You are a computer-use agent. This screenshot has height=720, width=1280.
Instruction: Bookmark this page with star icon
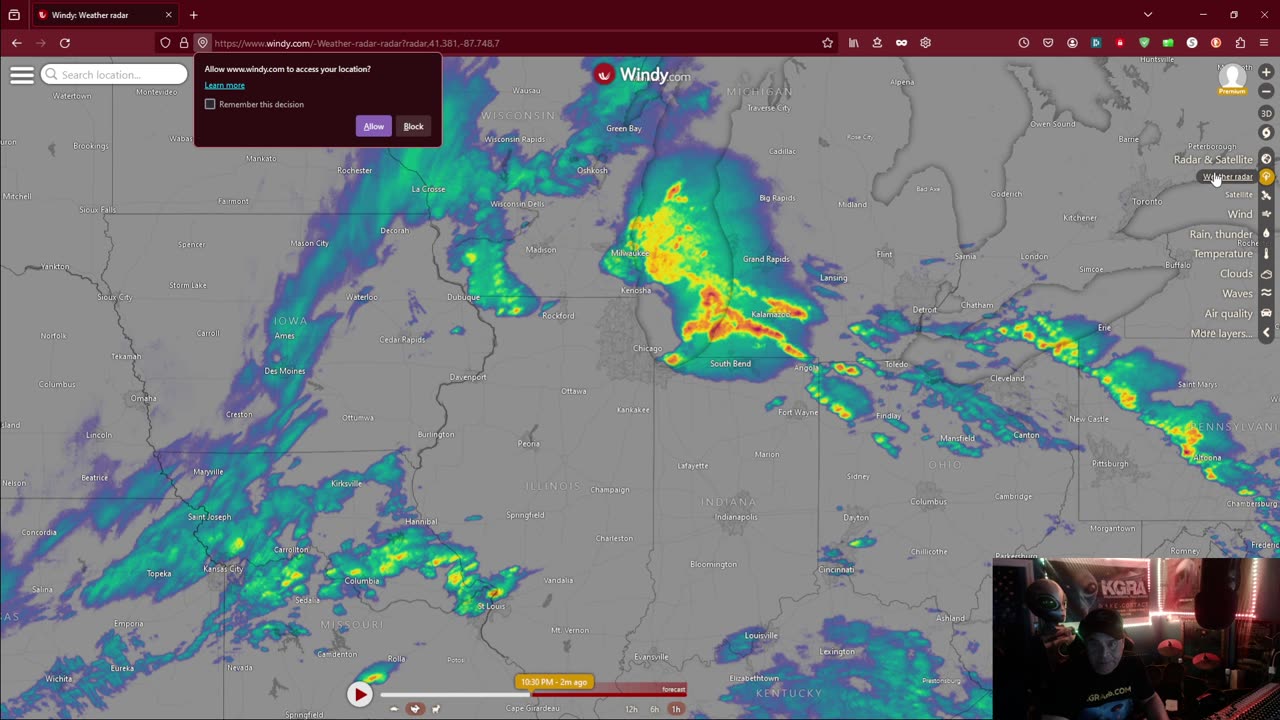coord(827,43)
